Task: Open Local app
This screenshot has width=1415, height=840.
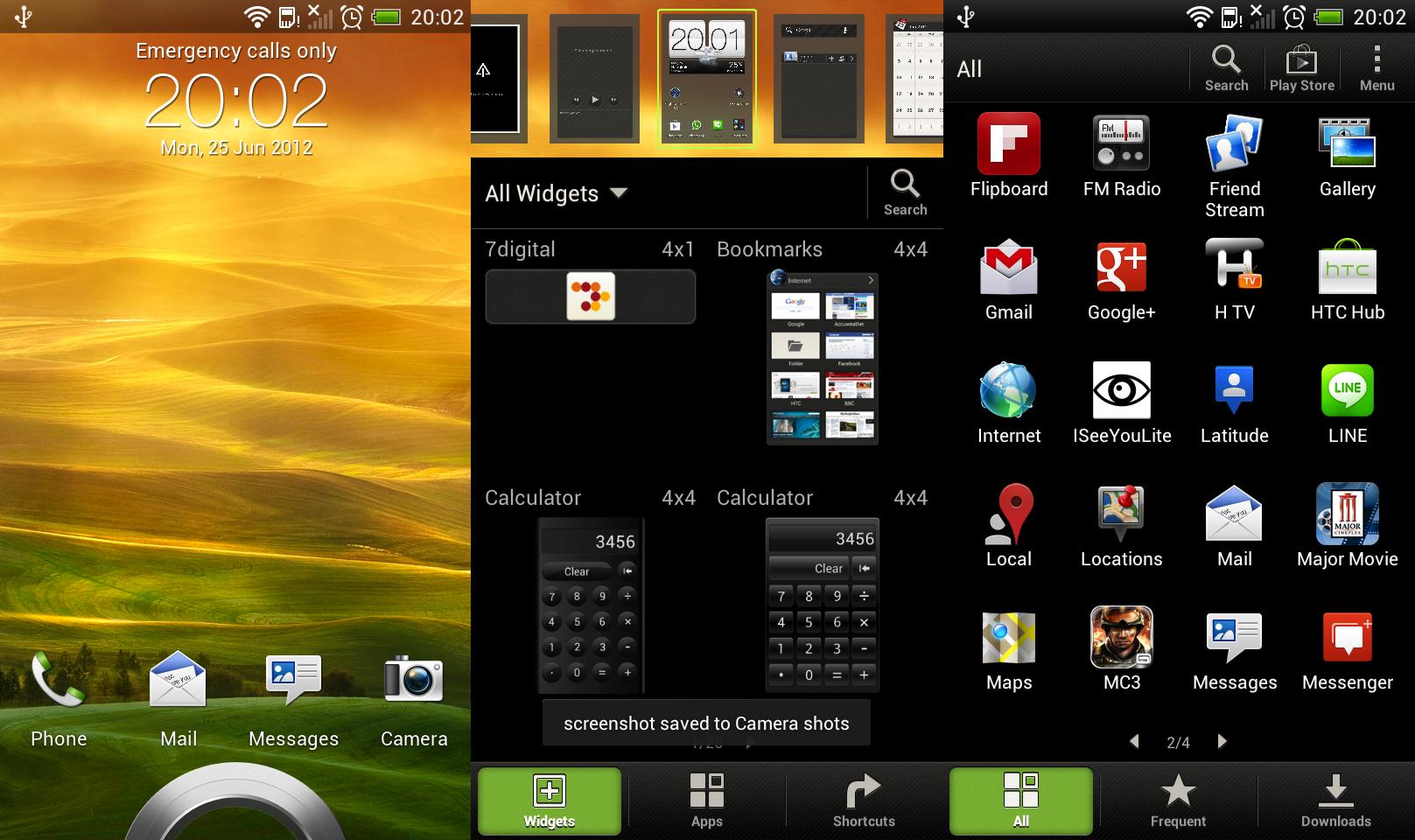Action: coord(1009,526)
